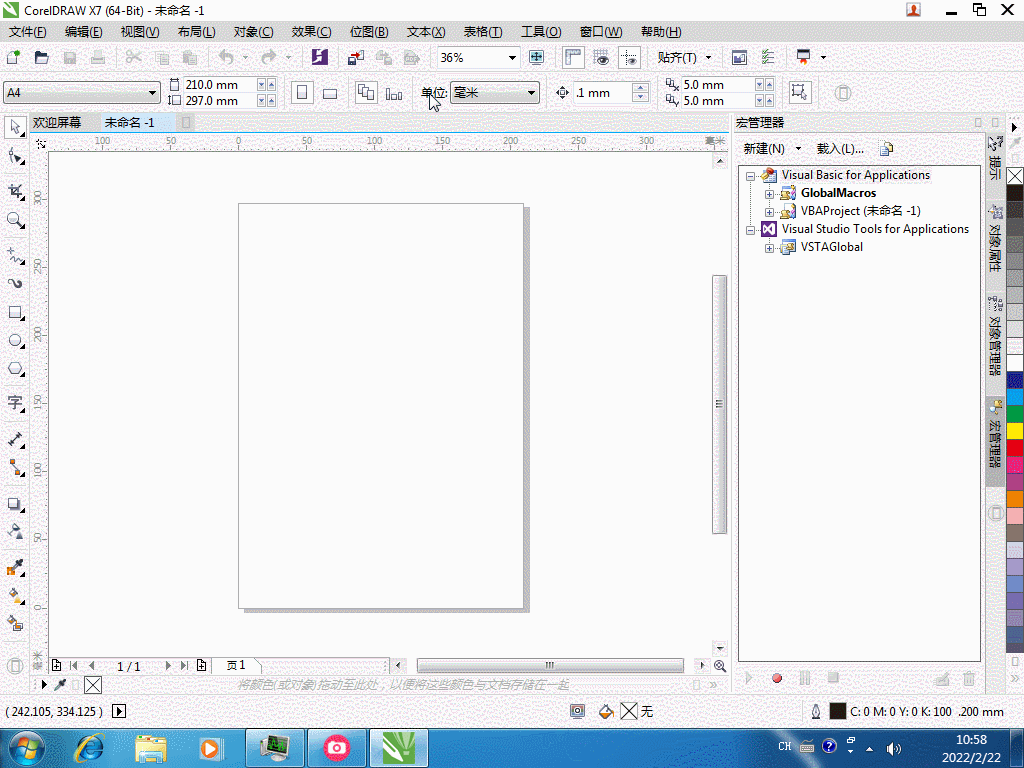The height and width of the screenshot is (768, 1024).
Task: Open the 新建(N) dropdown in macro manager
Action: point(798,149)
